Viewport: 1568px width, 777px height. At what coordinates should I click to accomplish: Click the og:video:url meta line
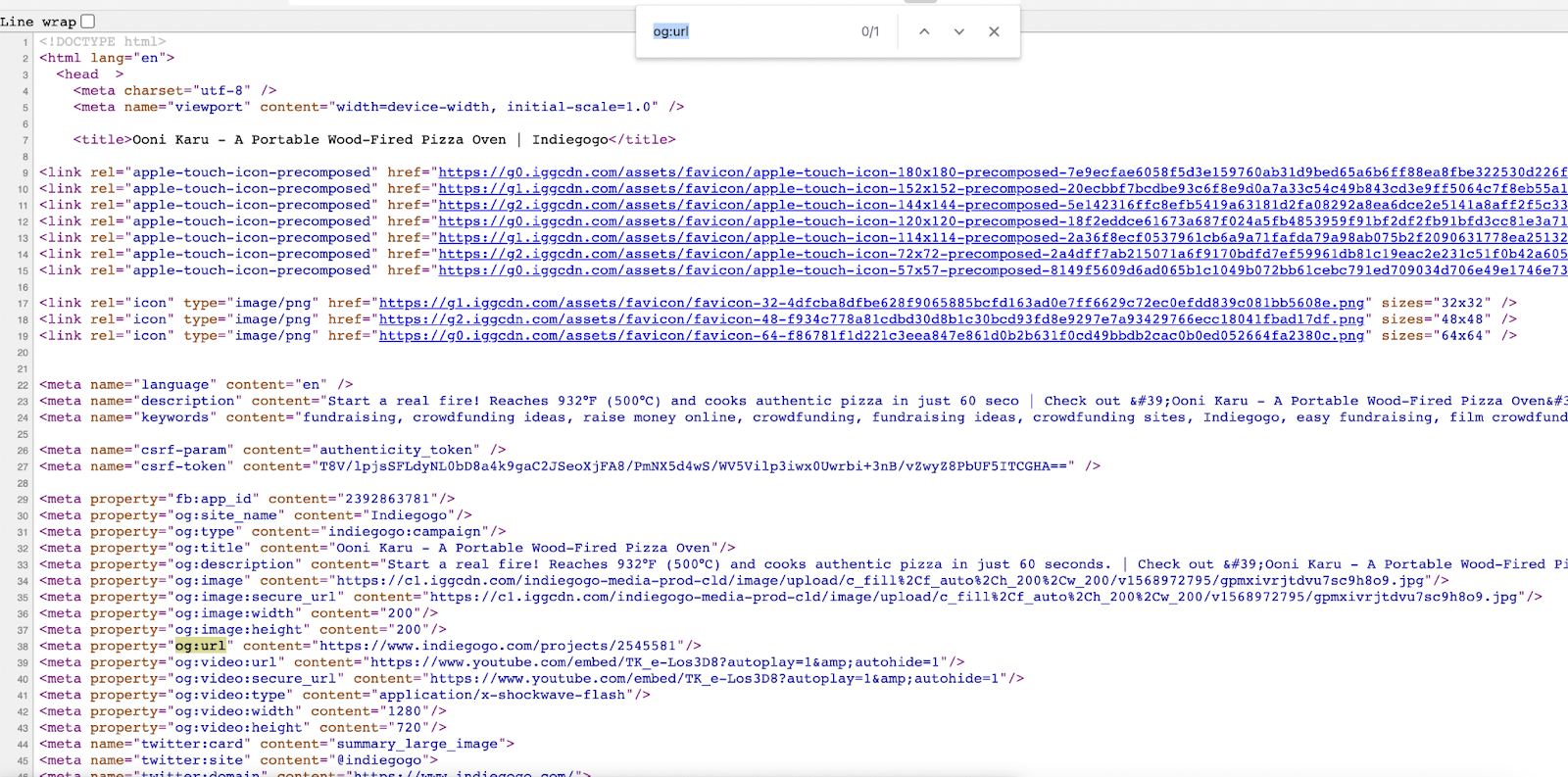(x=502, y=662)
